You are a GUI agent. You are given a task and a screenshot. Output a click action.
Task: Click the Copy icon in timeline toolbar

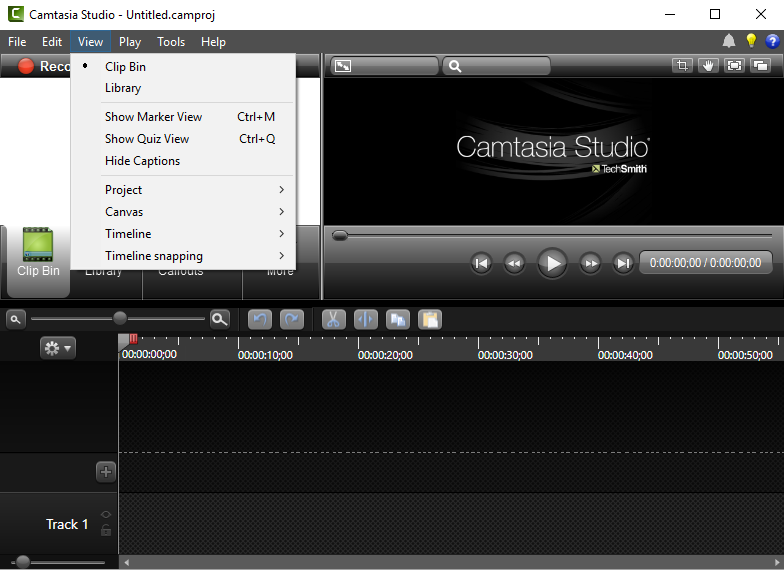tap(398, 320)
